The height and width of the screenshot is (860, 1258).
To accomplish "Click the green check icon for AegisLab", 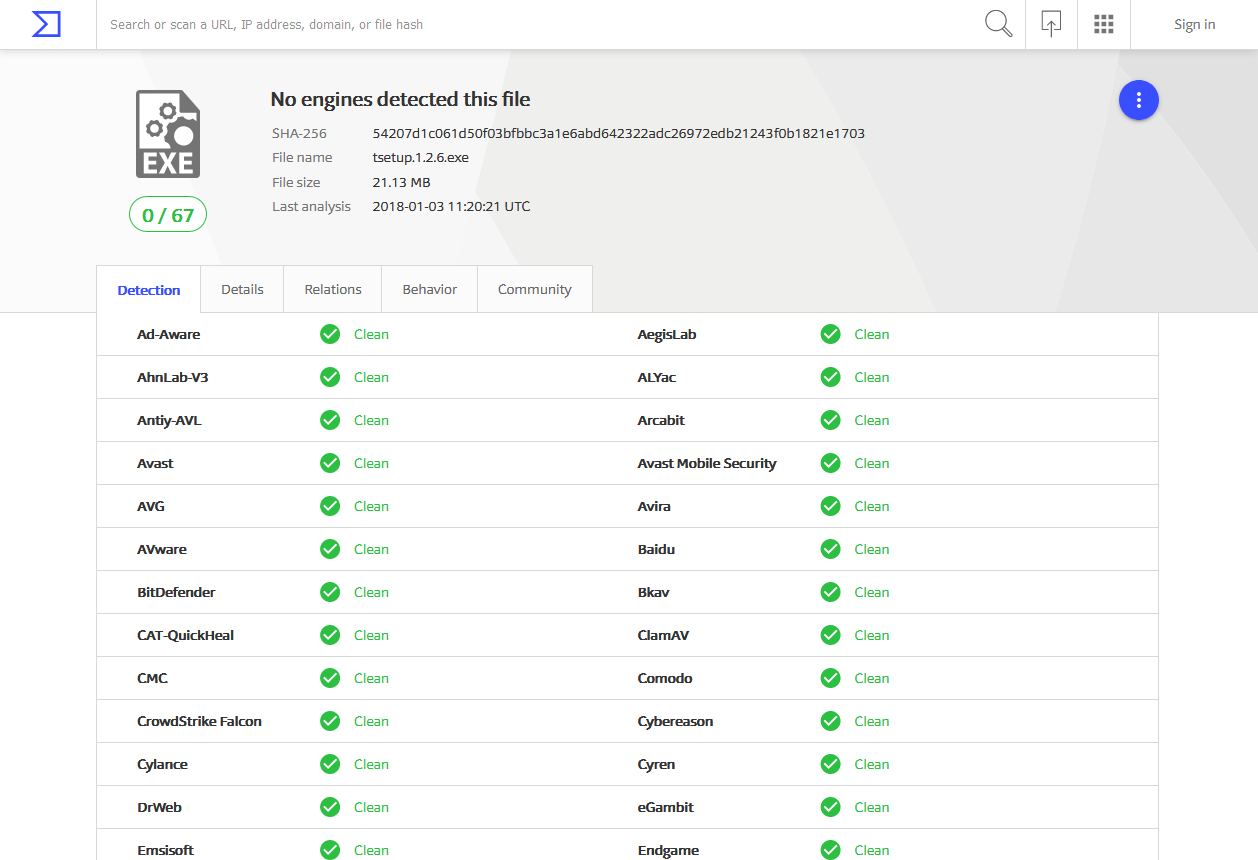I will [x=830, y=334].
